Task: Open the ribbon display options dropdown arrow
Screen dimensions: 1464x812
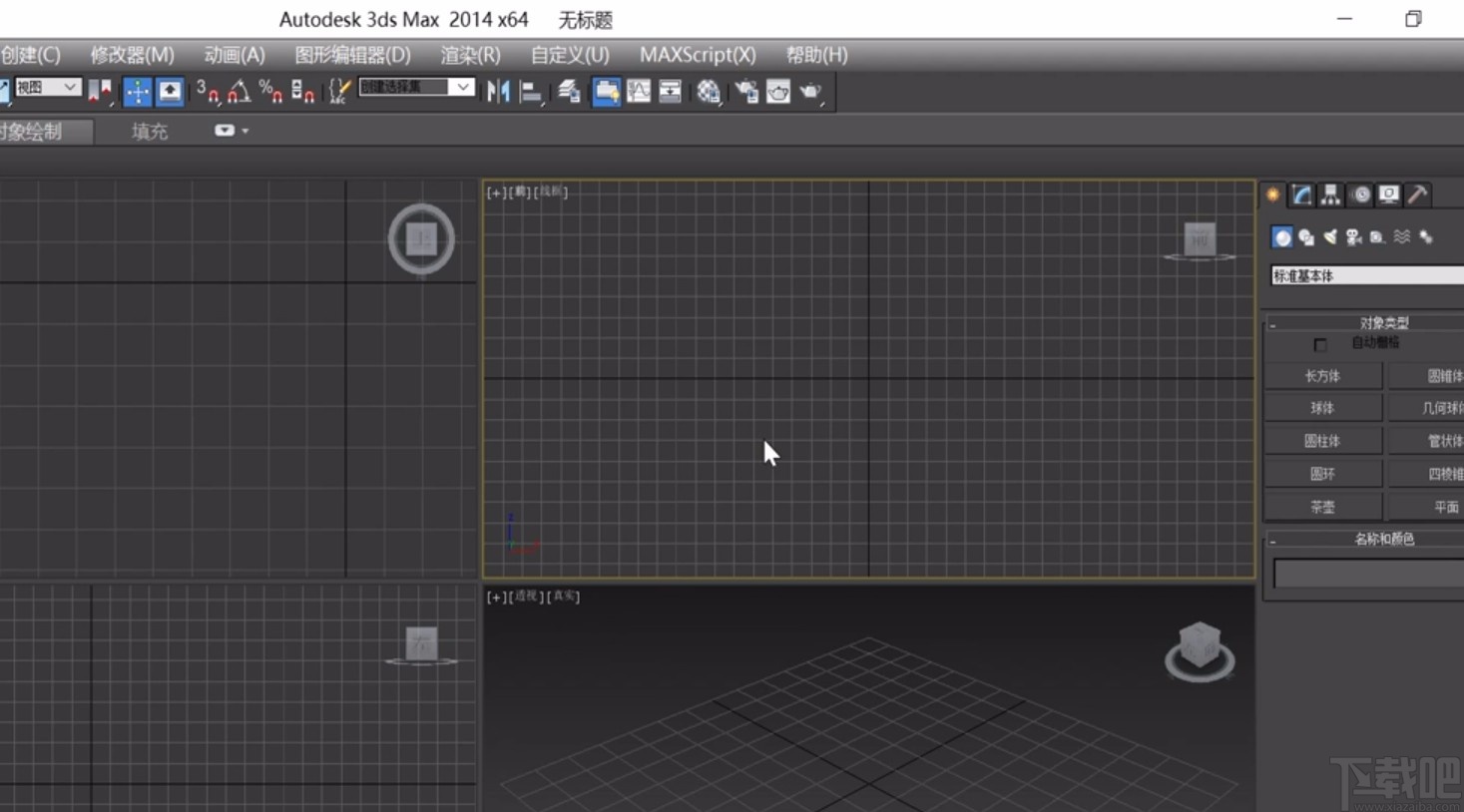Action: (245, 131)
